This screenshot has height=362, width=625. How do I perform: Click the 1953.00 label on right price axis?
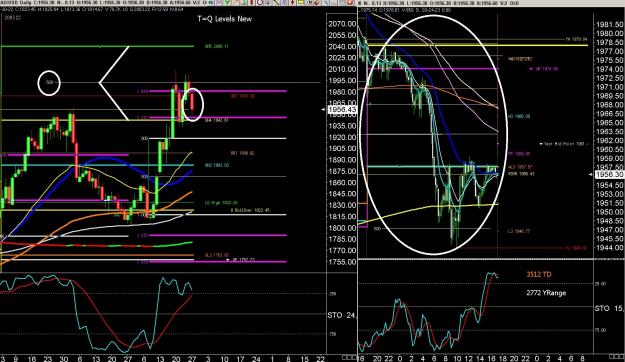coord(610,194)
